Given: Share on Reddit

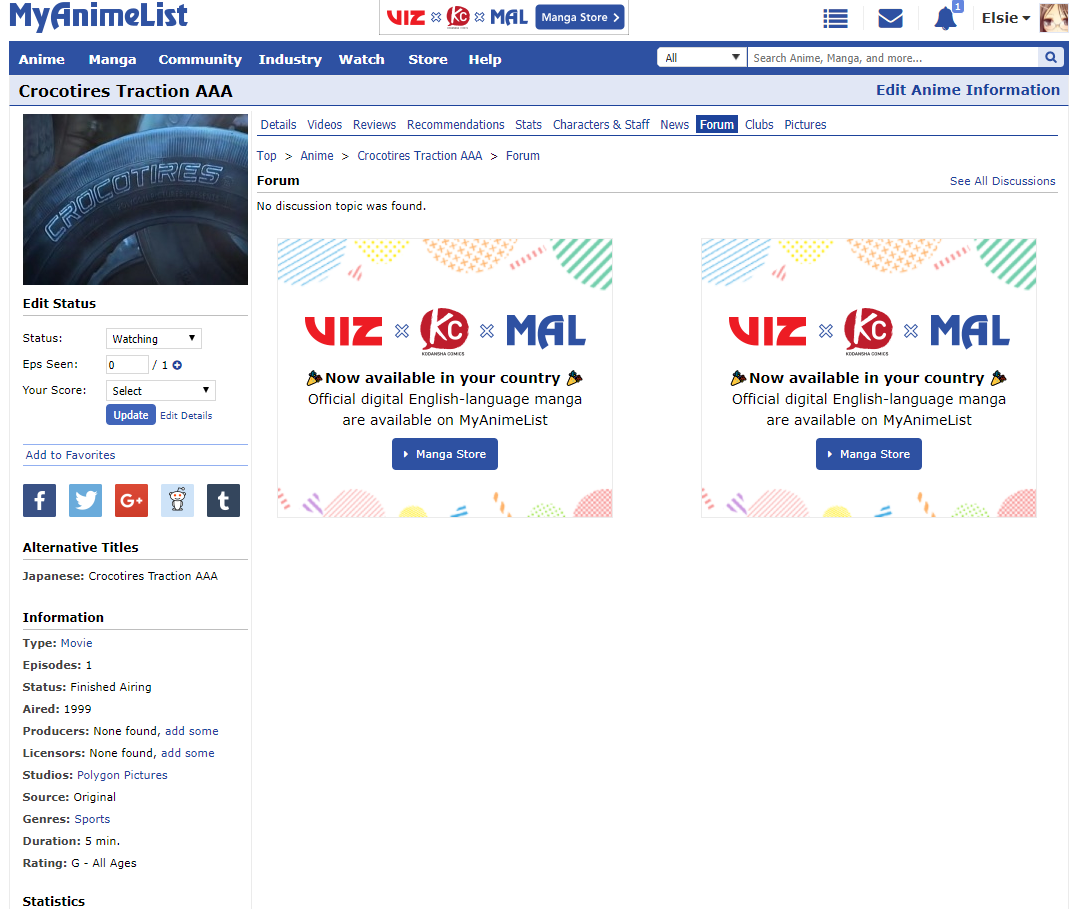Looking at the screenshot, I should [178, 501].
